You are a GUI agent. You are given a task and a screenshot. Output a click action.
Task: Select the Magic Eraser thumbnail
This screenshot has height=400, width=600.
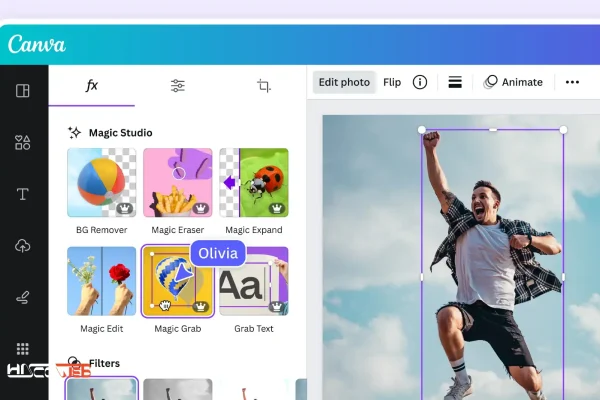(x=178, y=183)
